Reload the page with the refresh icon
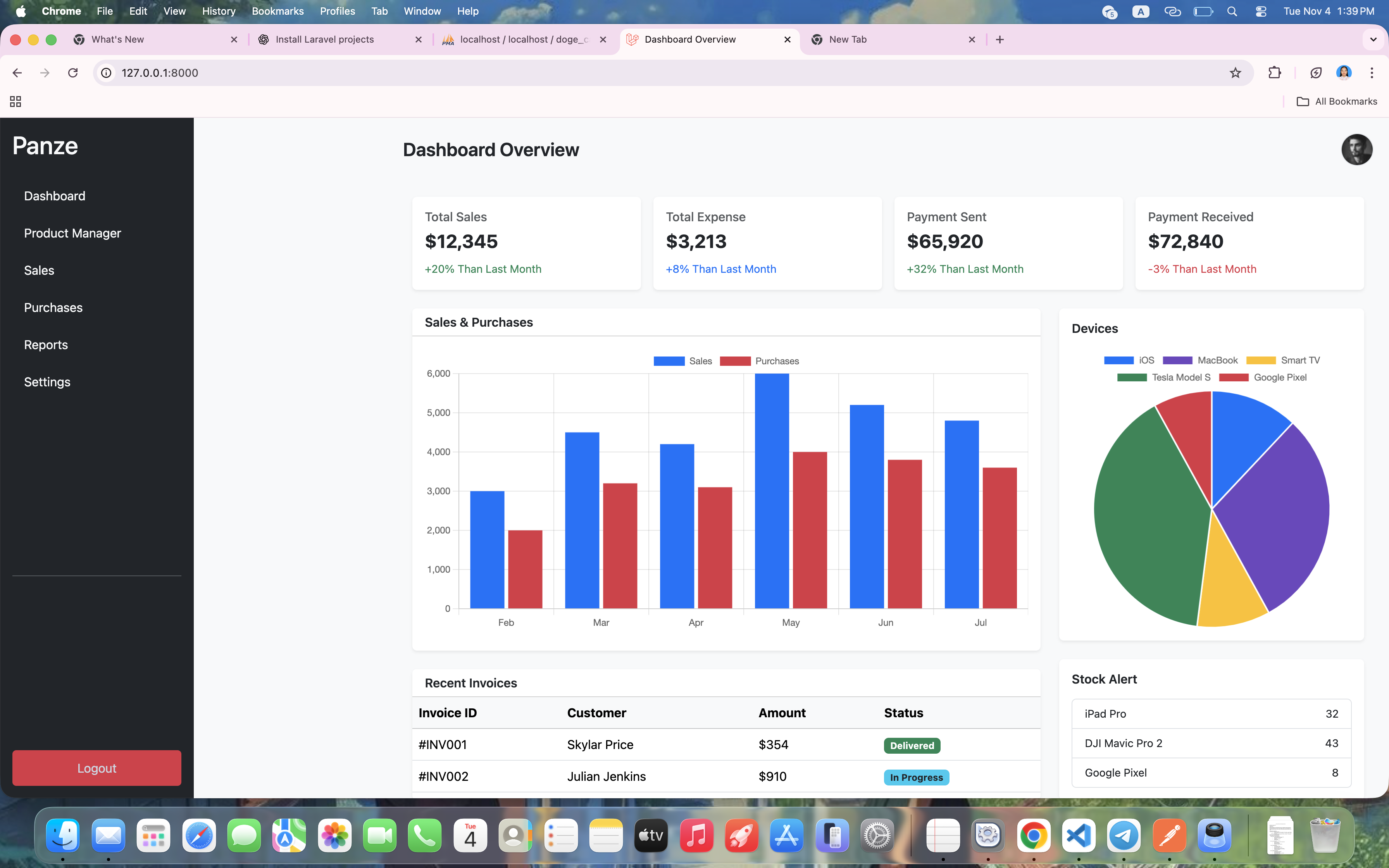 [x=73, y=73]
